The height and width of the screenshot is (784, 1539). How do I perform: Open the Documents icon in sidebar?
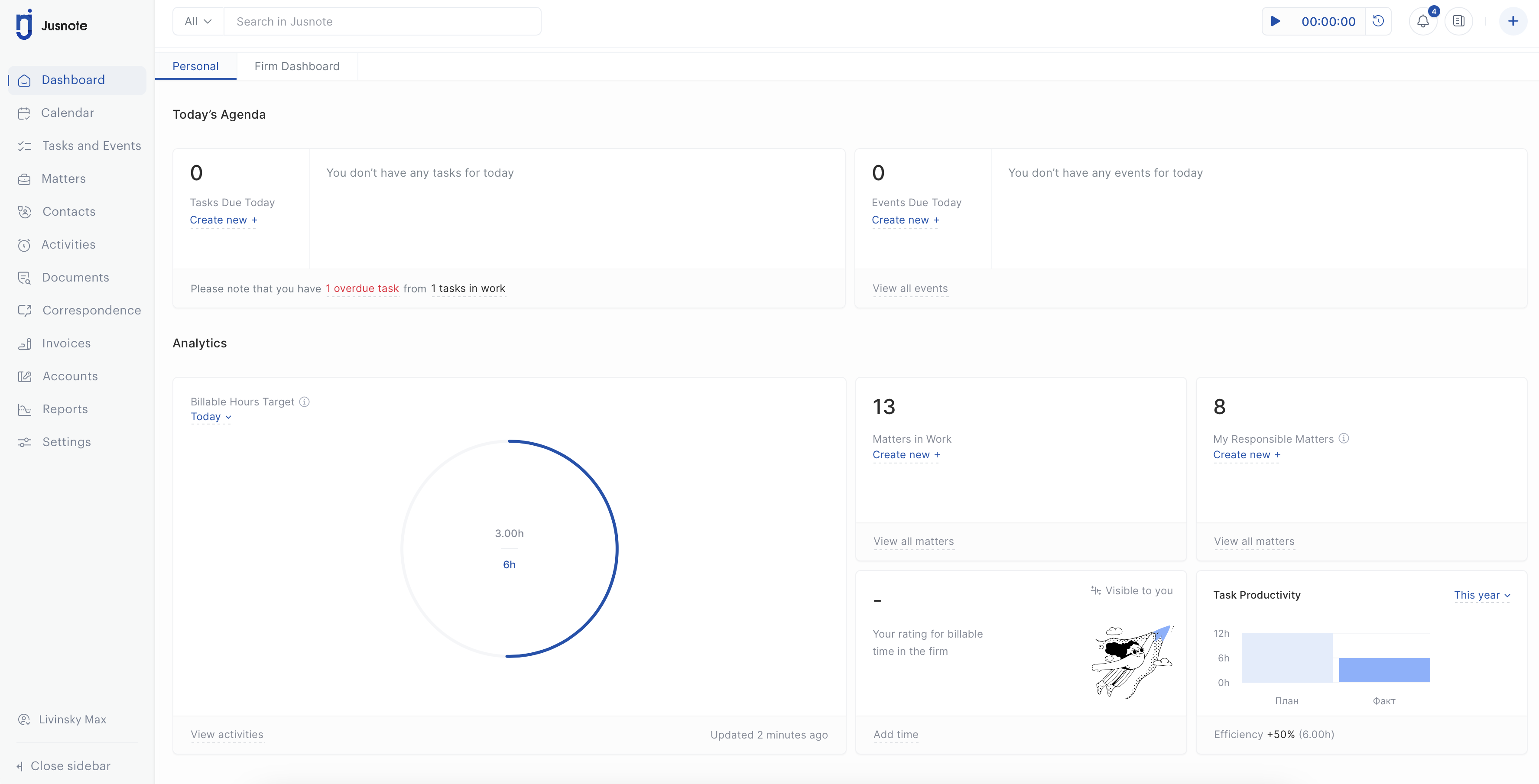point(24,278)
